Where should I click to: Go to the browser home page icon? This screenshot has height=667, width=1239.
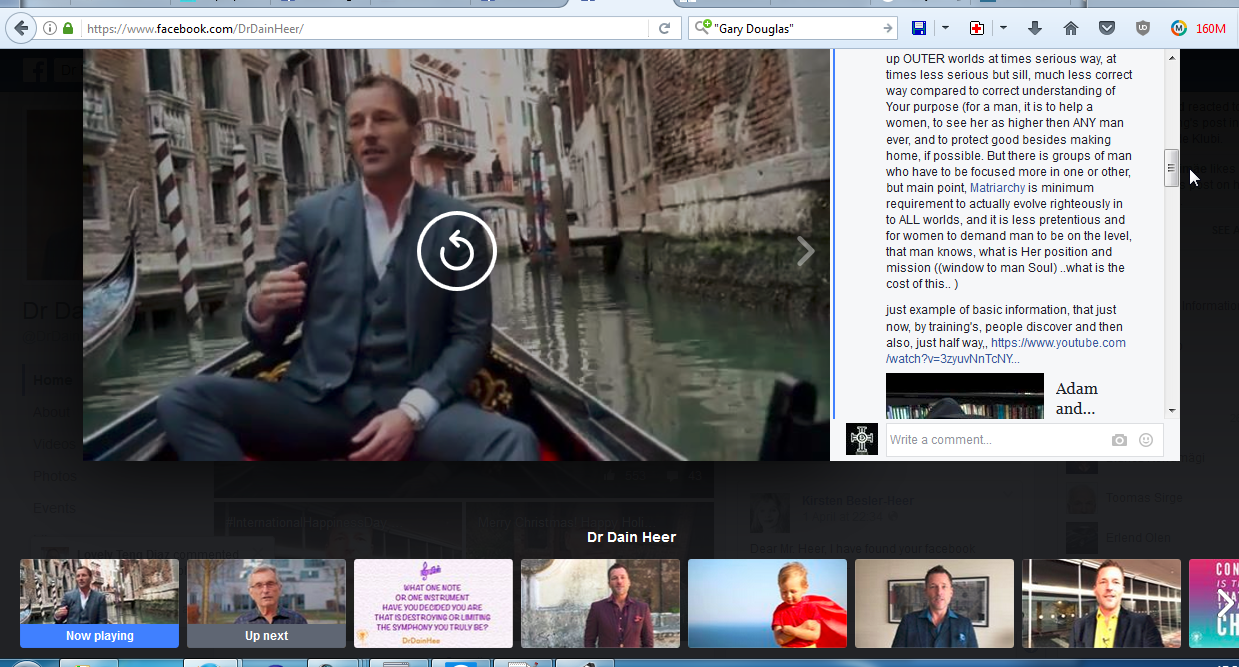coord(1071,28)
